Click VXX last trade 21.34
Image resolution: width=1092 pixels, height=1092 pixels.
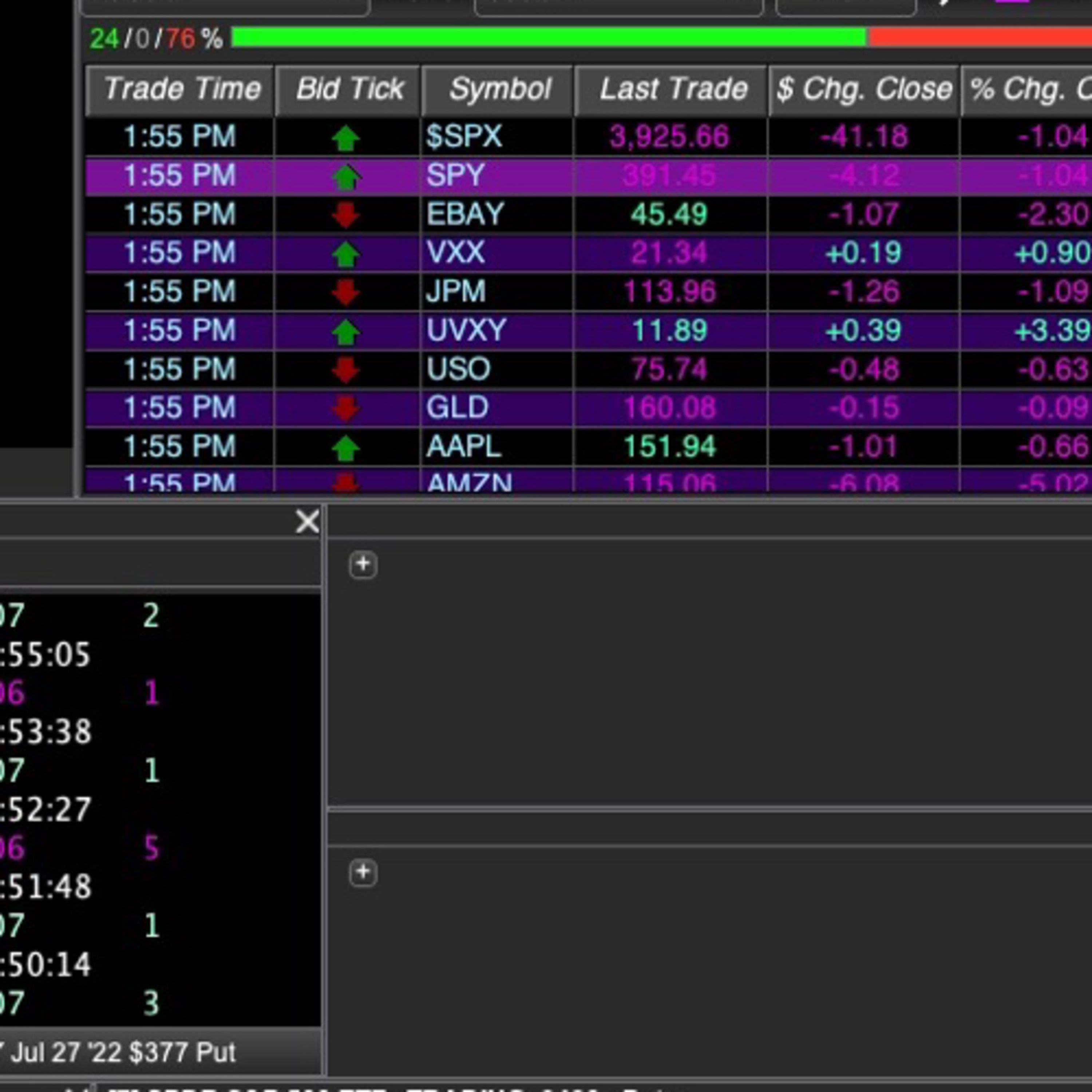[x=669, y=253]
